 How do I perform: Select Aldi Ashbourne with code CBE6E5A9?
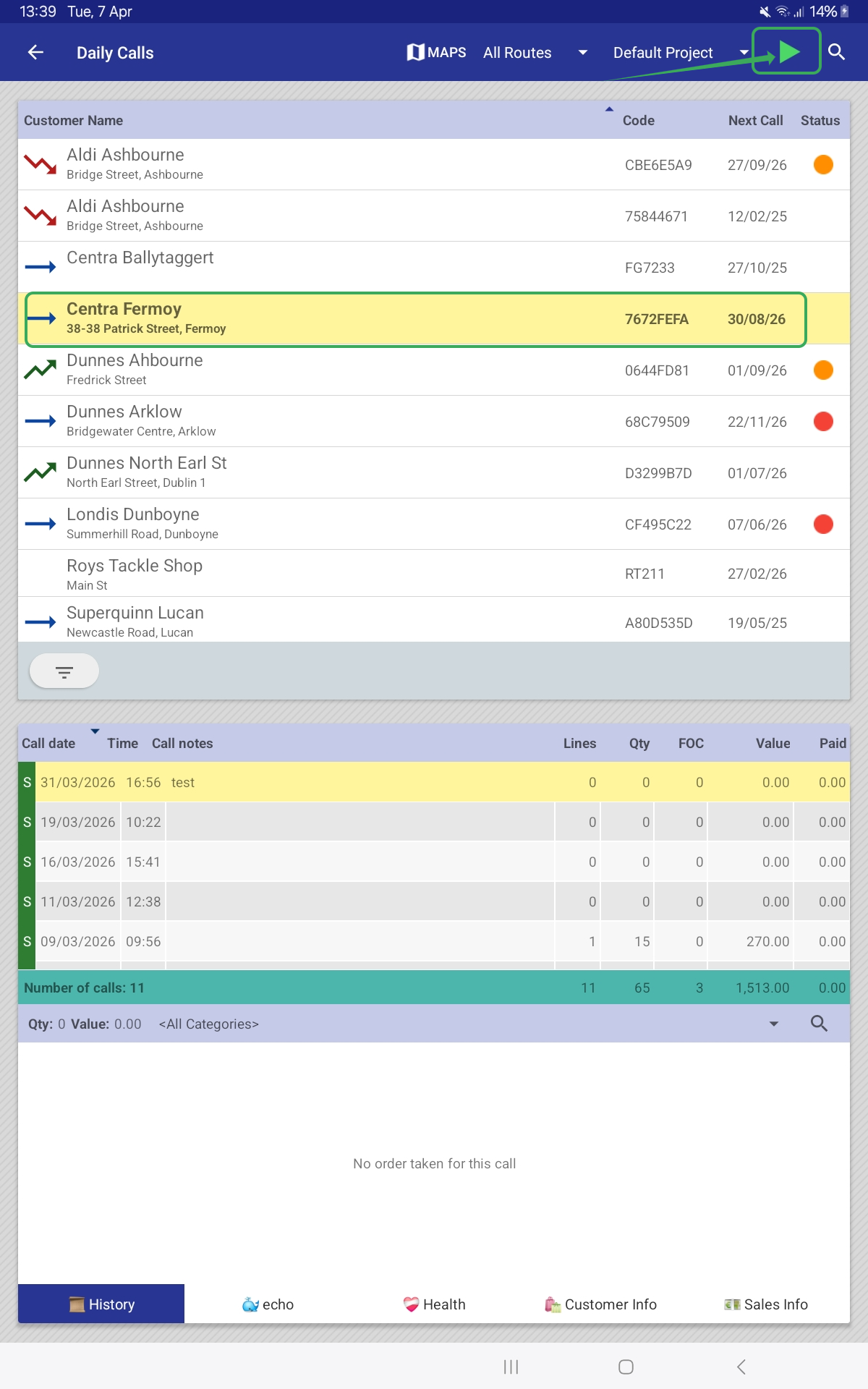click(x=434, y=164)
